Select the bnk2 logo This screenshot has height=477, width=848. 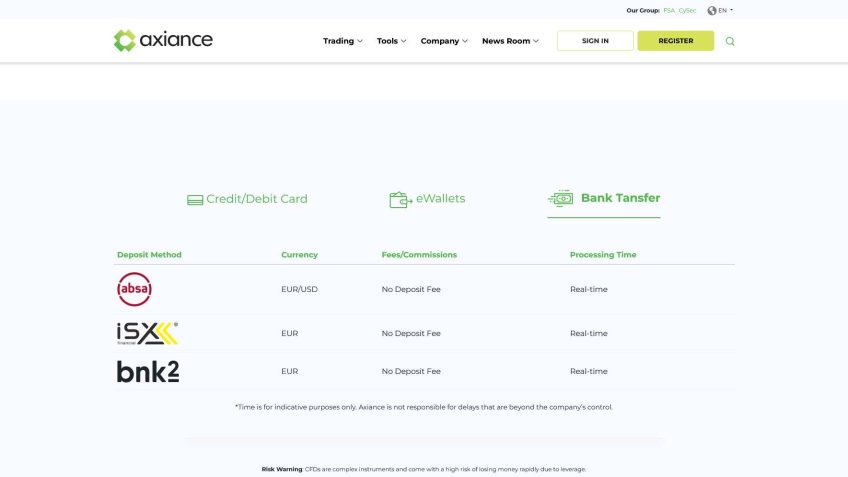coord(148,371)
